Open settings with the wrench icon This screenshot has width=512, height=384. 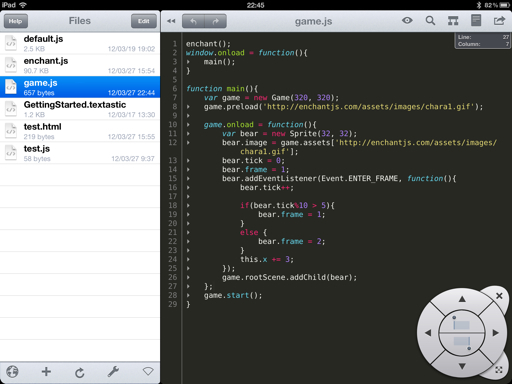pos(113,372)
